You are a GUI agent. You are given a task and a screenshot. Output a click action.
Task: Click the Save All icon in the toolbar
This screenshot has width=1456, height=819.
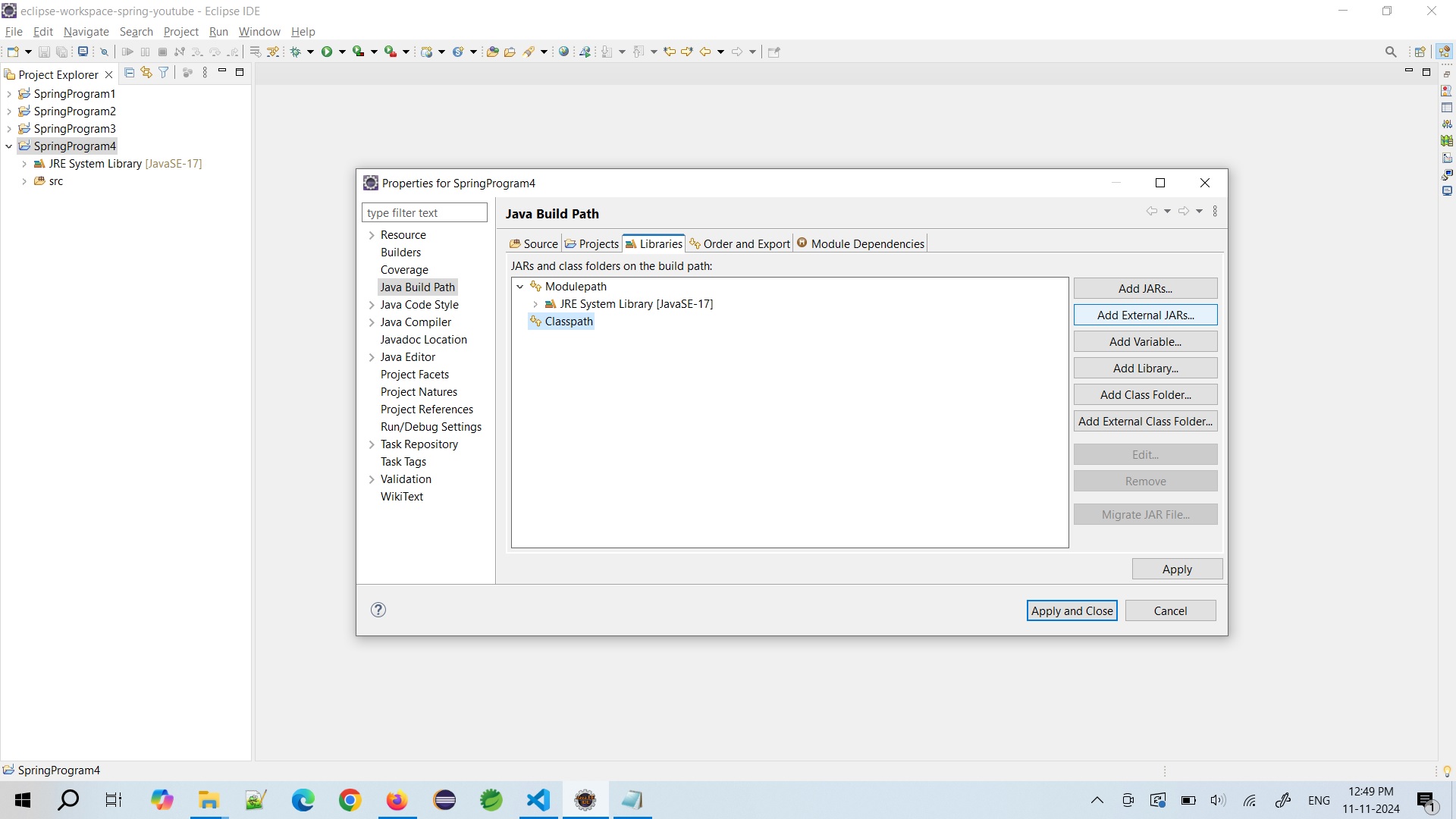(x=62, y=52)
